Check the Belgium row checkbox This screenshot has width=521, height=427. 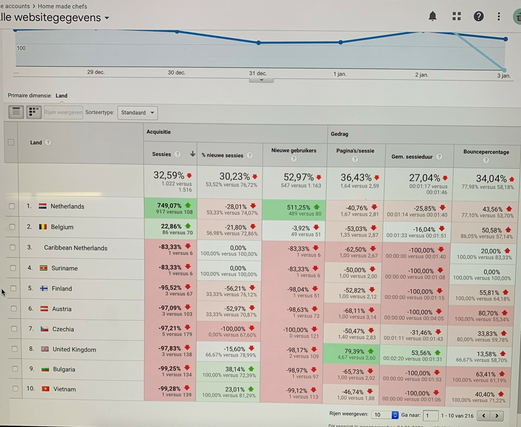pos(12,227)
